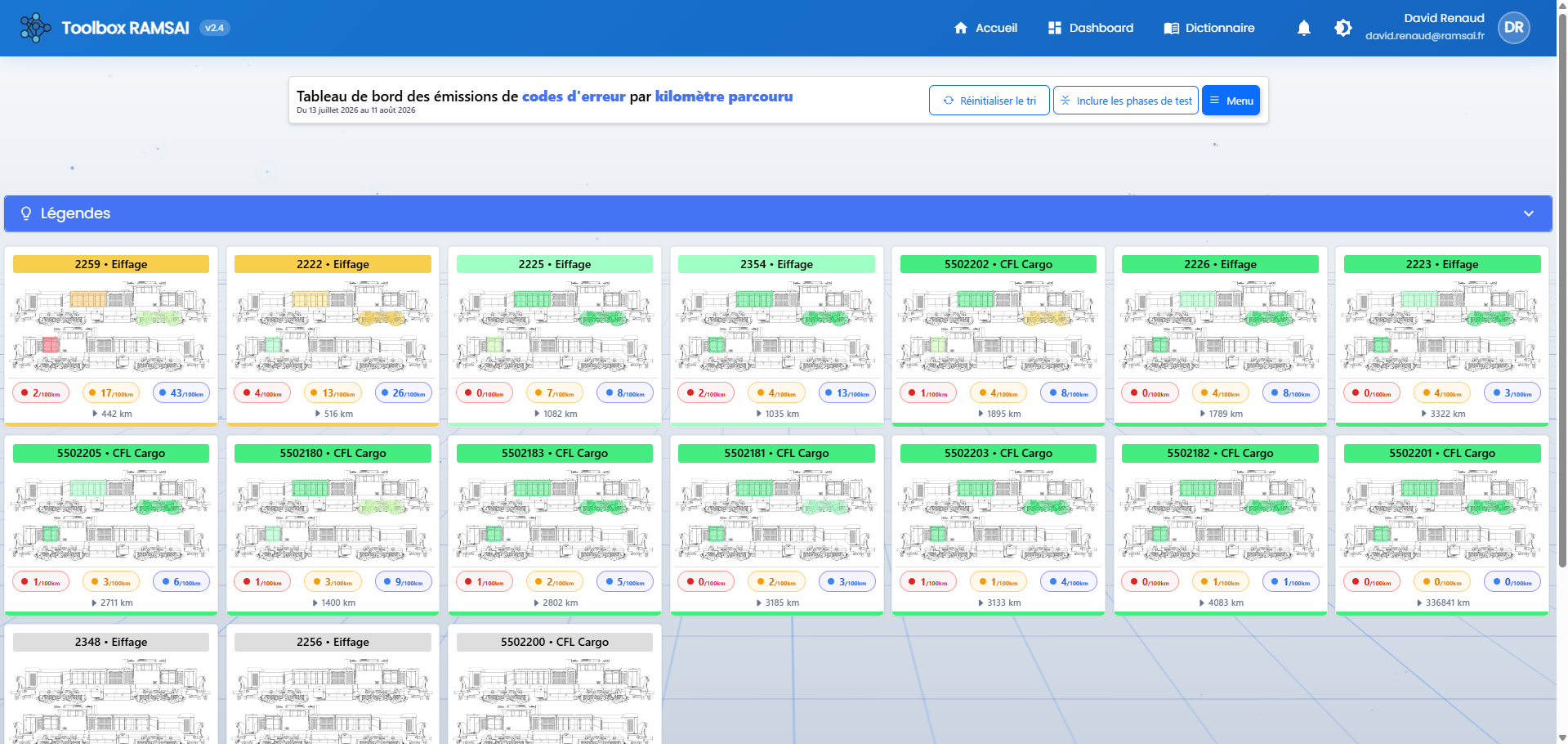This screenshot has height=744, width=1568.
Task: Open the notifications bell
Action: 1303,28
